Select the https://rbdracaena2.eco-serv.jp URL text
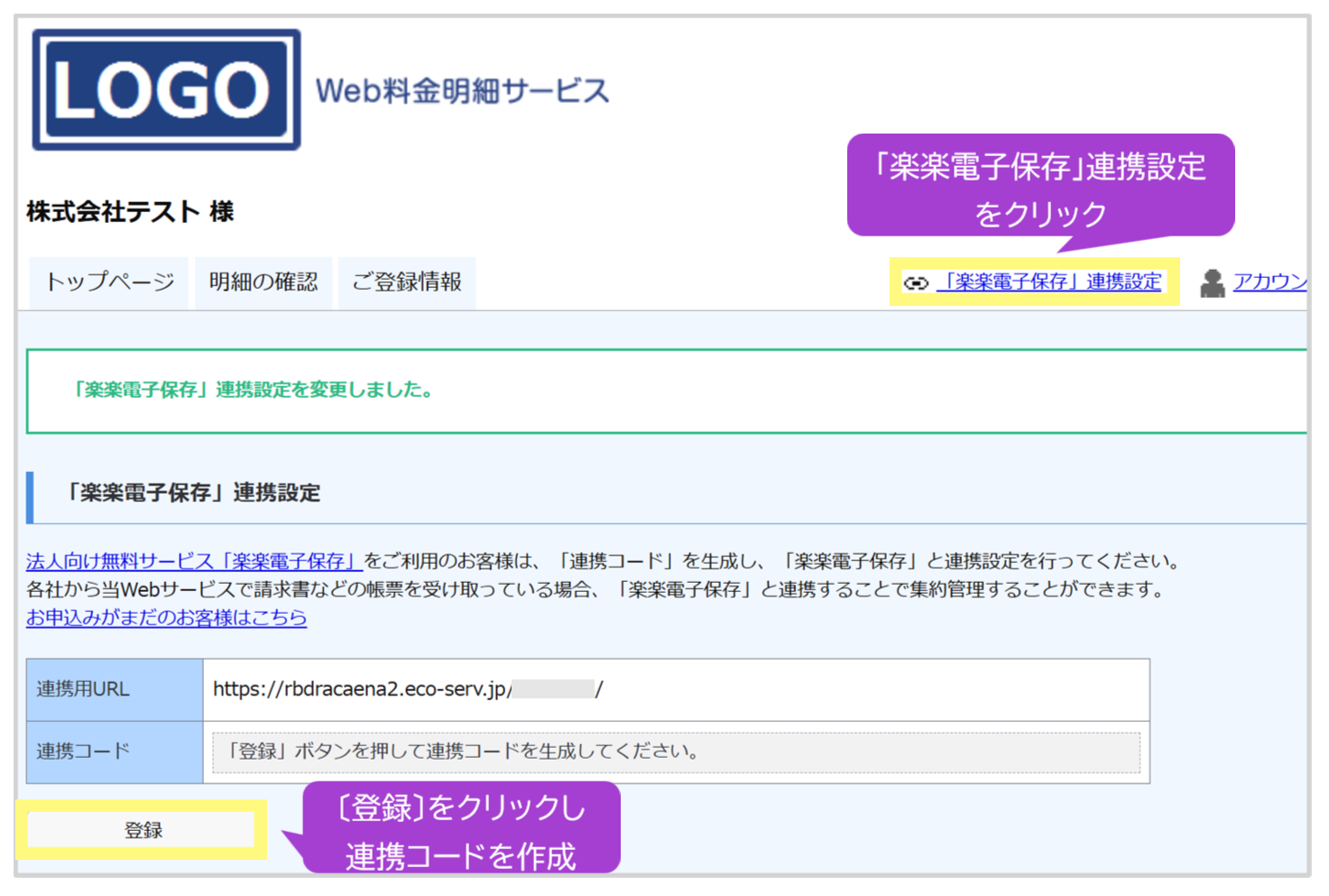 pos(406,690)
